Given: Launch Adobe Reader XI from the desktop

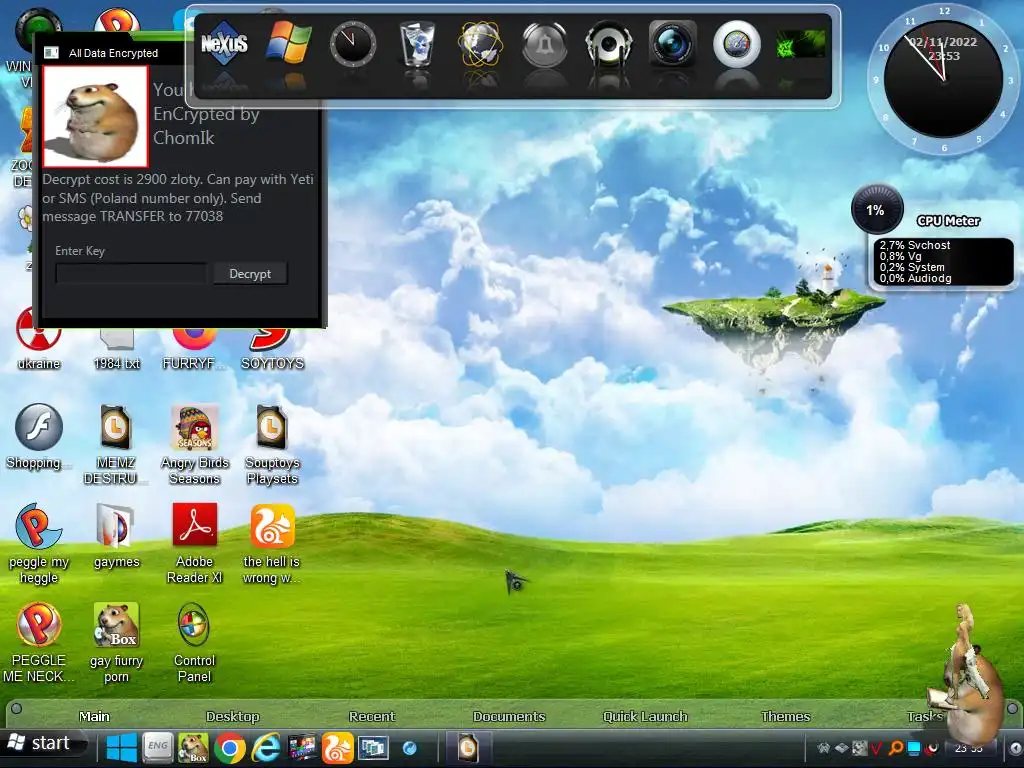Looking at the screenshot, I should (195, 544).
